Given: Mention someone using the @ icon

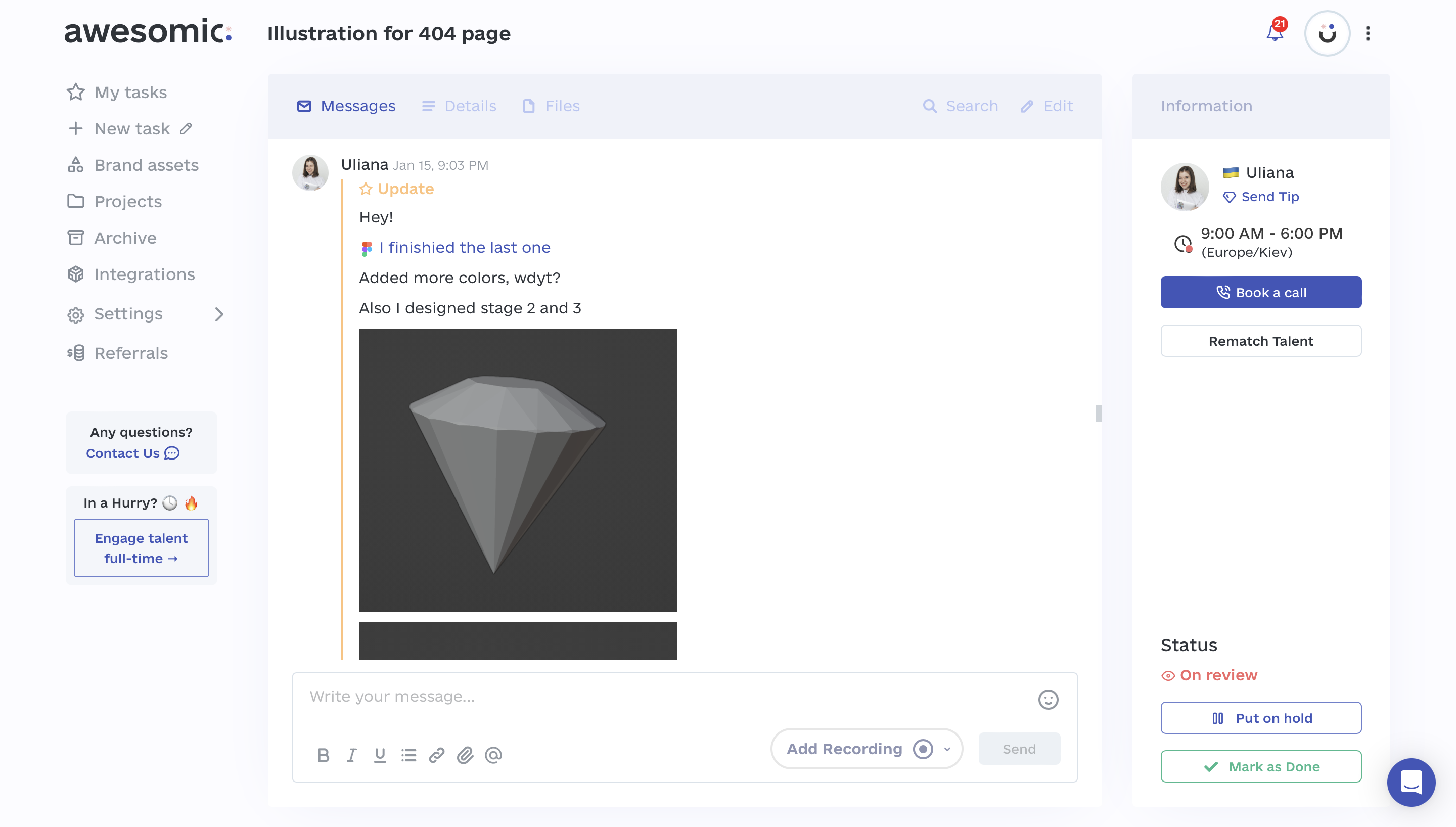Looking at the screenshot, I should (493, 755).
